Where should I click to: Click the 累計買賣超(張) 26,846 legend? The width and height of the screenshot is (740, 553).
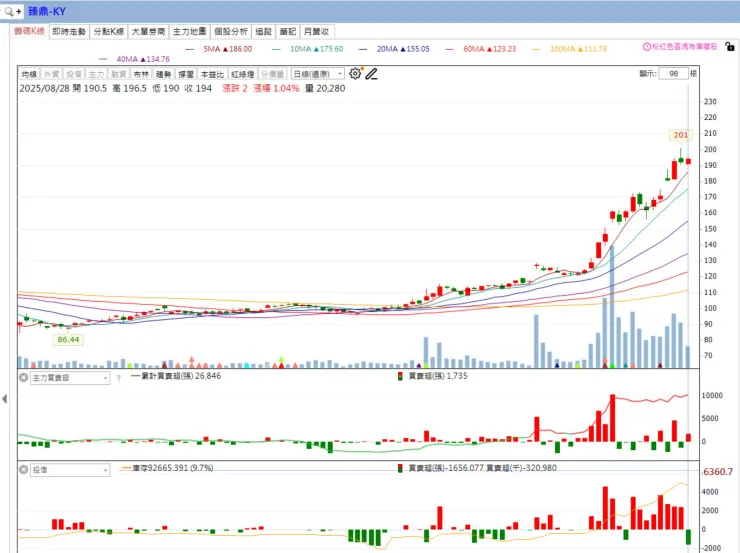(176, 376)
